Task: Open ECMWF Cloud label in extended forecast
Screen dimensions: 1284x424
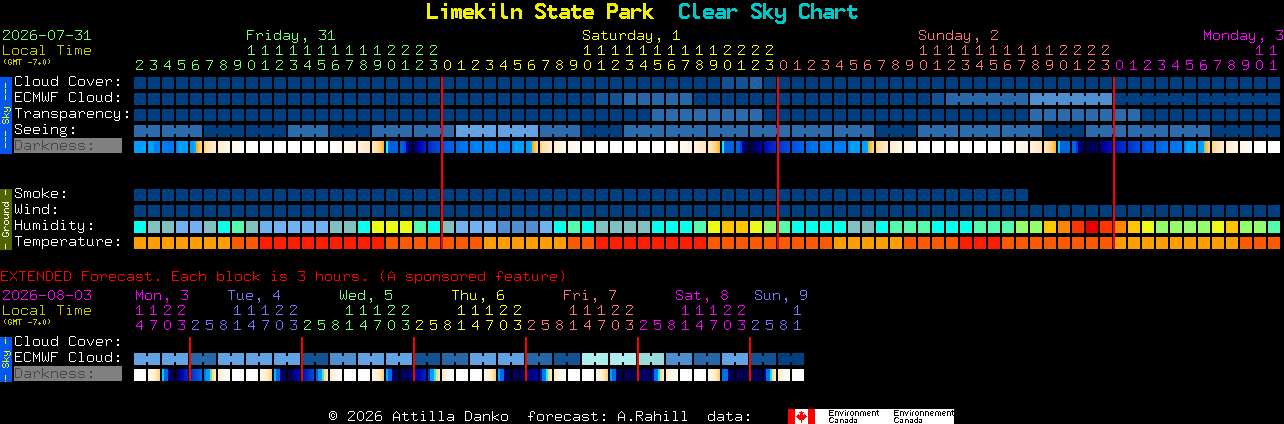Action: coord(68,358)
